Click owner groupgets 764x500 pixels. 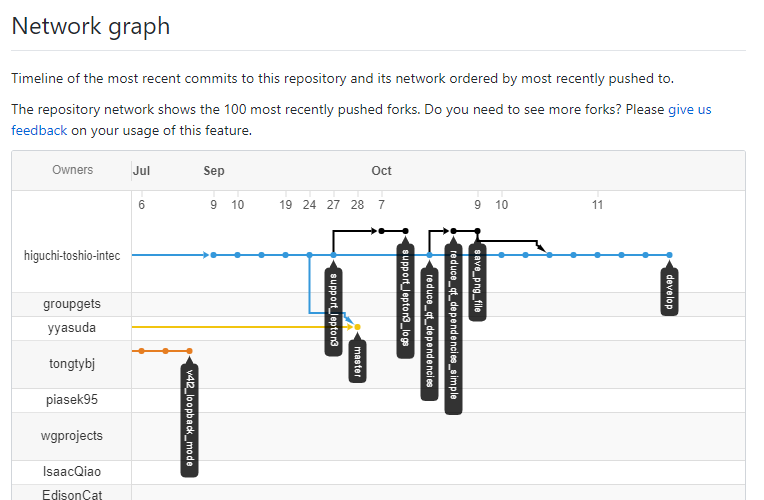(x=72, y=303)
